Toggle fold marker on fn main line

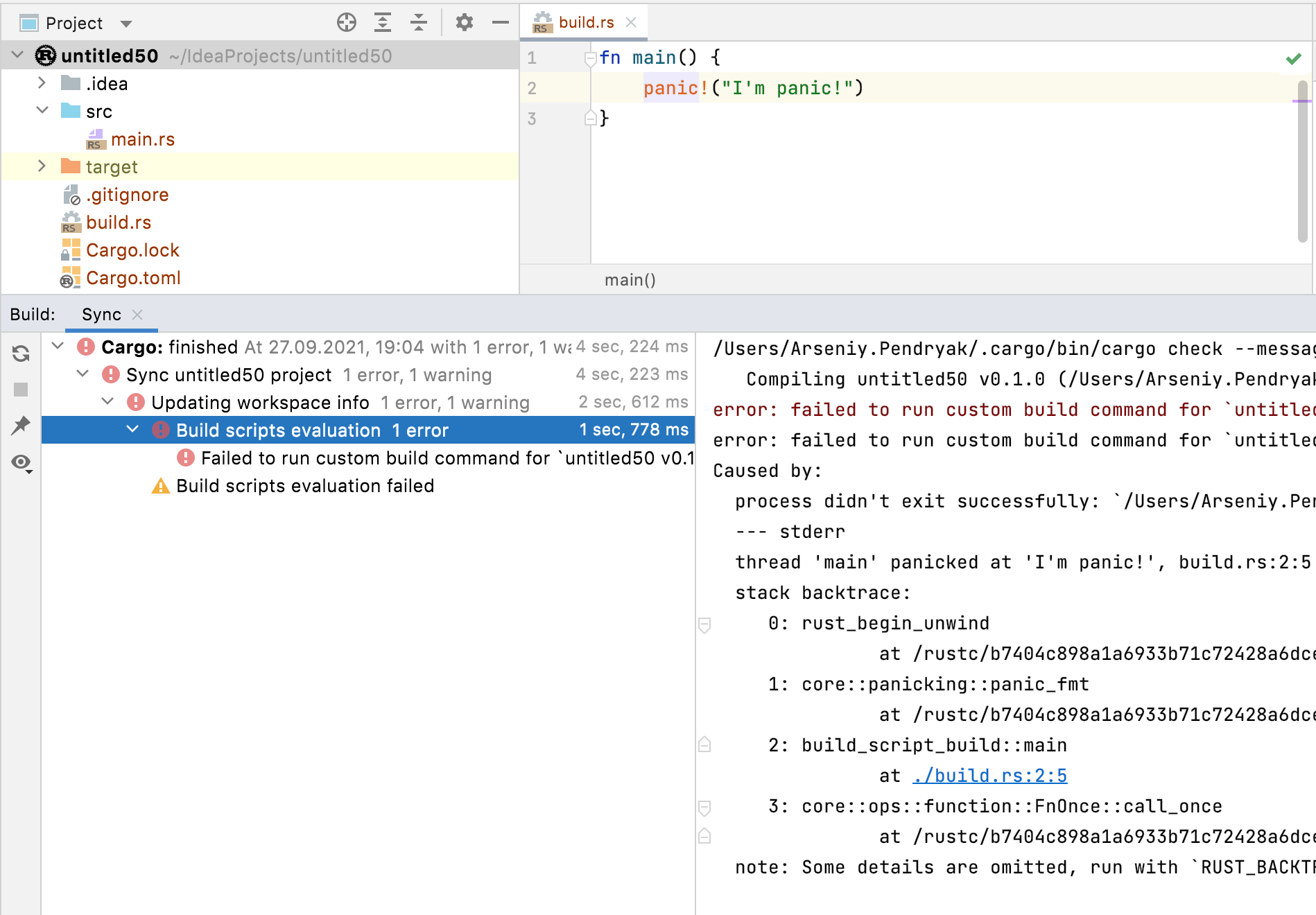click(590, 58)
